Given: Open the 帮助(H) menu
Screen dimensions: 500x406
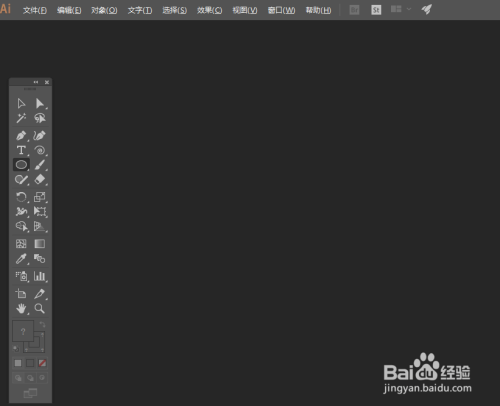Looking at the screenshot, I should pyautogui.click(x=318, y=10).
